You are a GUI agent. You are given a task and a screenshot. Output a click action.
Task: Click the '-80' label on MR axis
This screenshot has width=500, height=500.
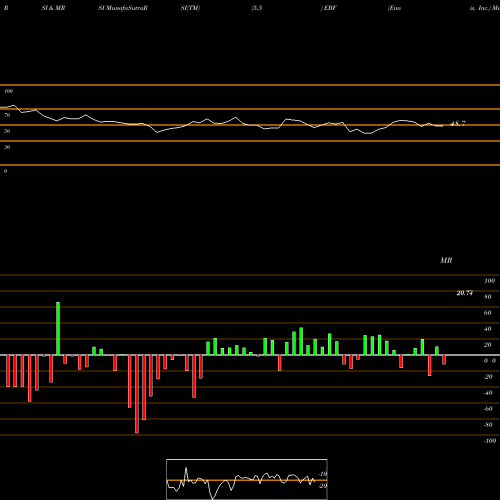[x=488, y=425]
